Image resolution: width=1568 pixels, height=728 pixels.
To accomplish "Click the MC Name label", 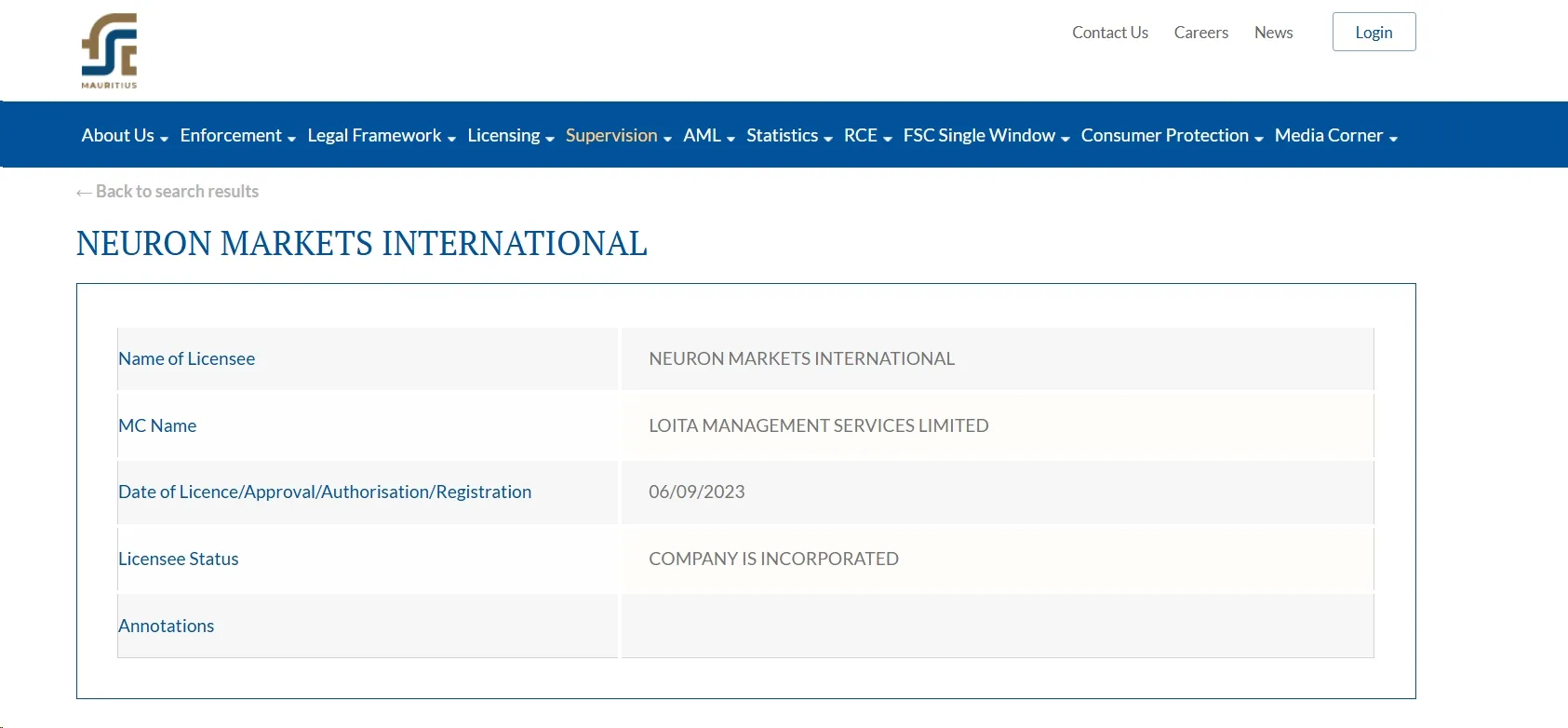I will tap(157, 425).
